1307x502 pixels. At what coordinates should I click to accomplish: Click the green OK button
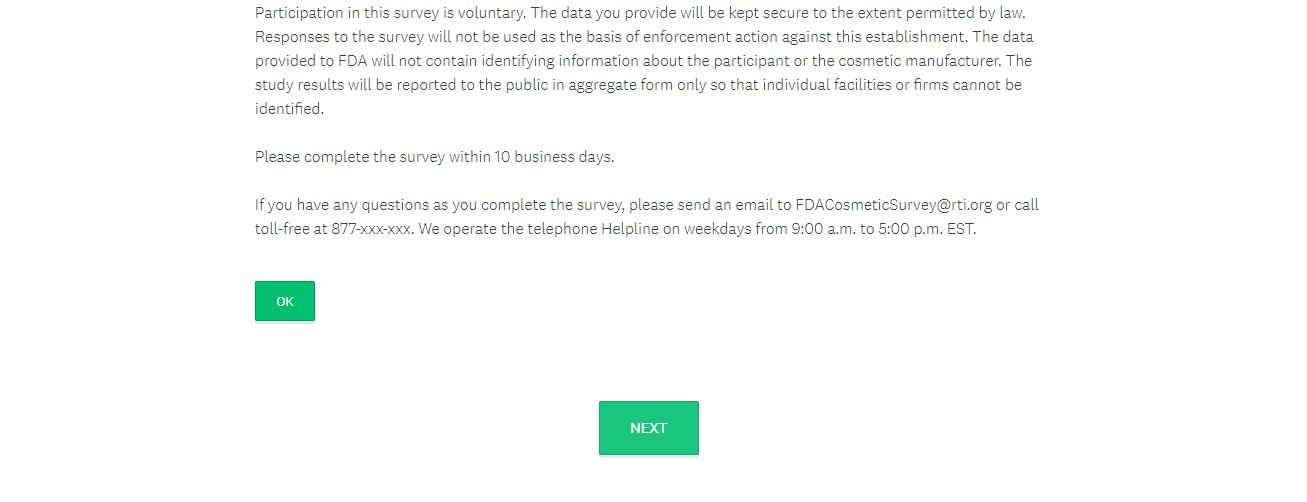tap(285, 301)
